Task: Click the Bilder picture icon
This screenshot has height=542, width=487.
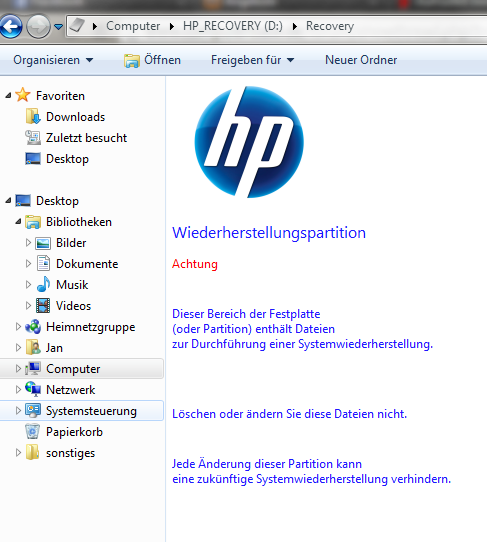Action: 43,243
